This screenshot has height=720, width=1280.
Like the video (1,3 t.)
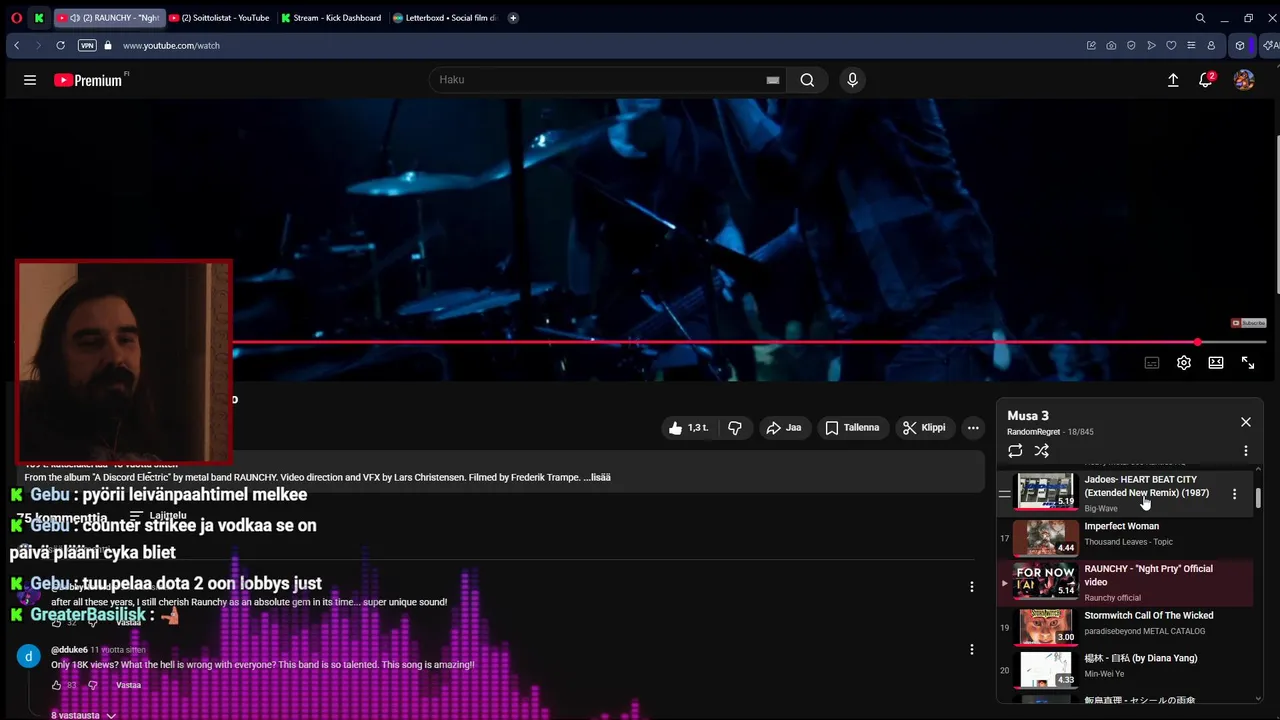(x=688, y=428)
